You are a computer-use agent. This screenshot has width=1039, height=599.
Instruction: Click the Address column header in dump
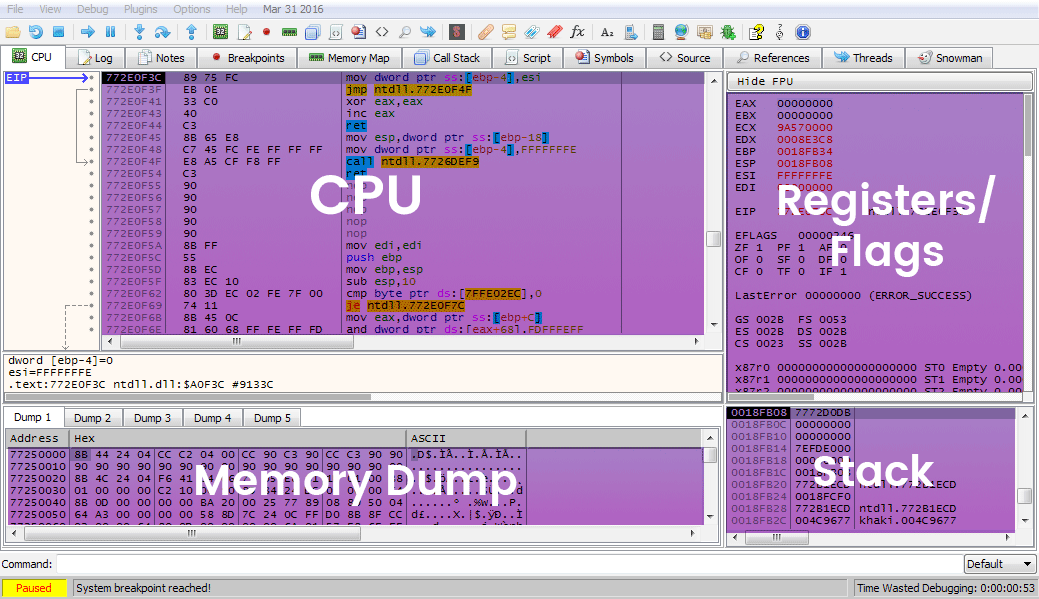coord(36,438)
